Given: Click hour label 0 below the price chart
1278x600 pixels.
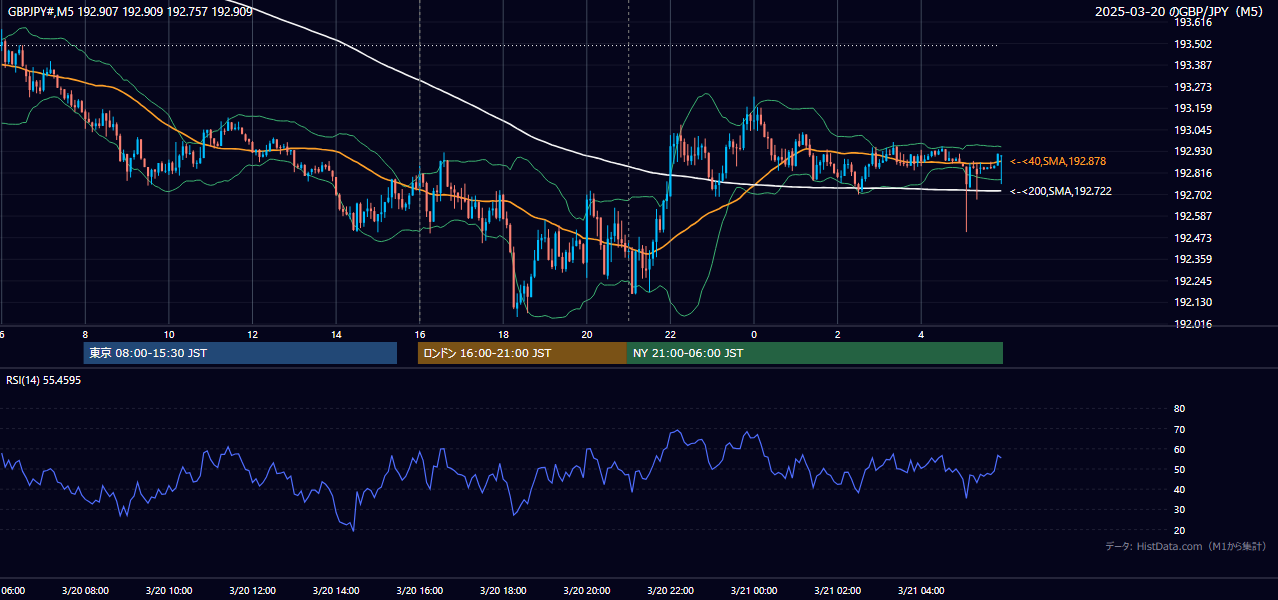Looking at the screenshot, I should tap(754, 334).
